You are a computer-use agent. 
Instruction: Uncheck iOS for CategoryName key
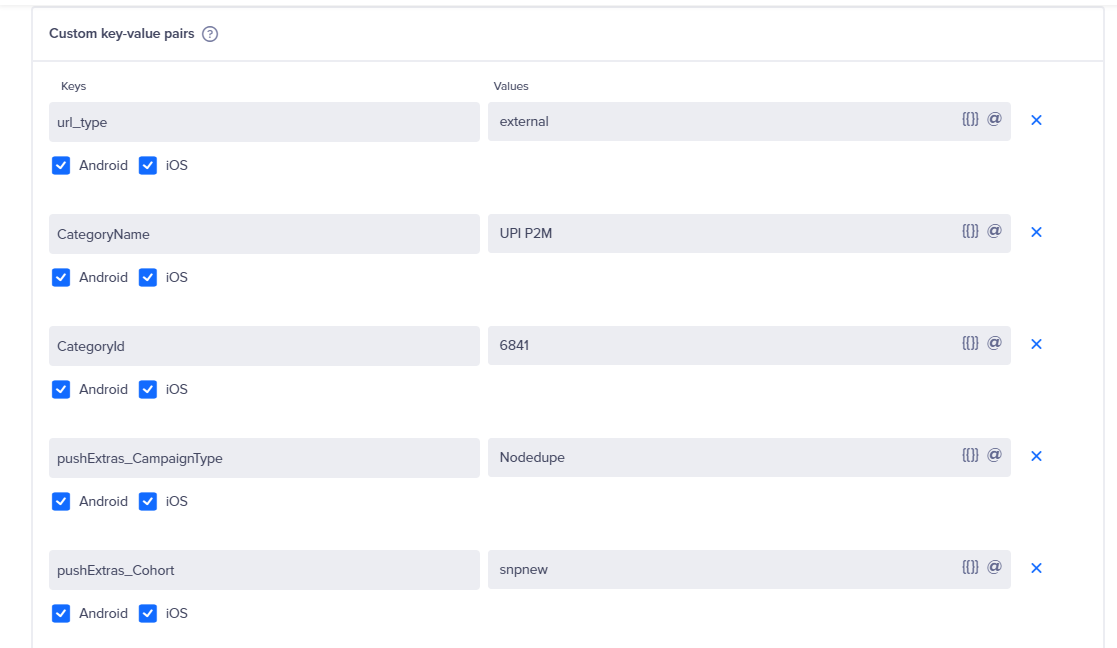click(147, 277)
